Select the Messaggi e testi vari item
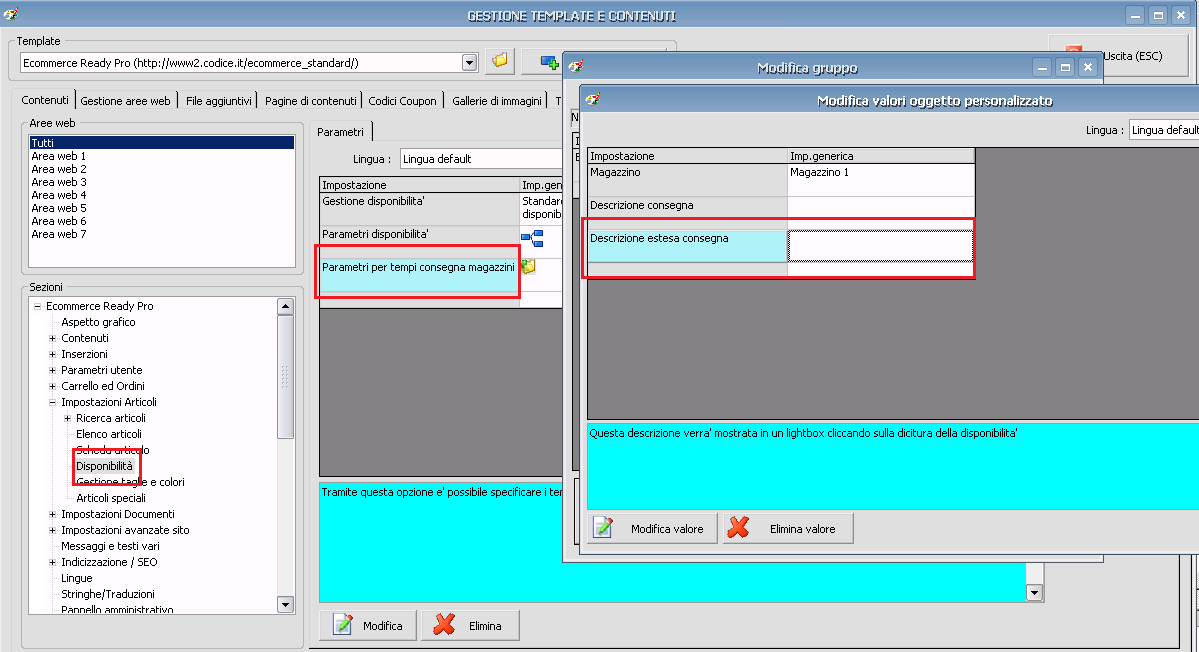 coord(110,547)
